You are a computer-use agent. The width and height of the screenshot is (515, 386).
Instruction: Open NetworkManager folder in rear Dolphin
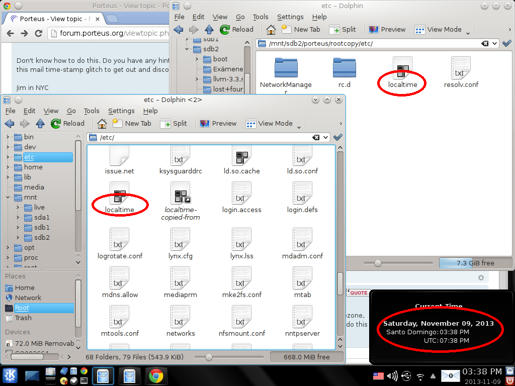point(286,75)
